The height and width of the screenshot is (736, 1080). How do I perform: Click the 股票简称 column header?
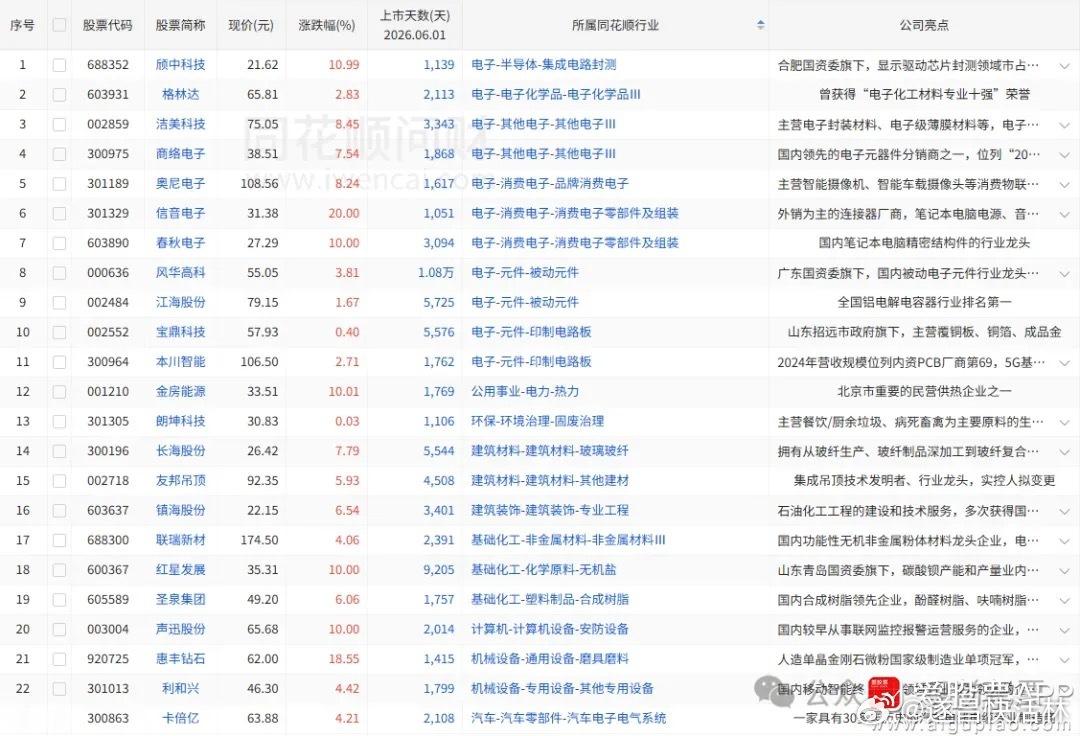pyautogui.click(x=180, y=25)
